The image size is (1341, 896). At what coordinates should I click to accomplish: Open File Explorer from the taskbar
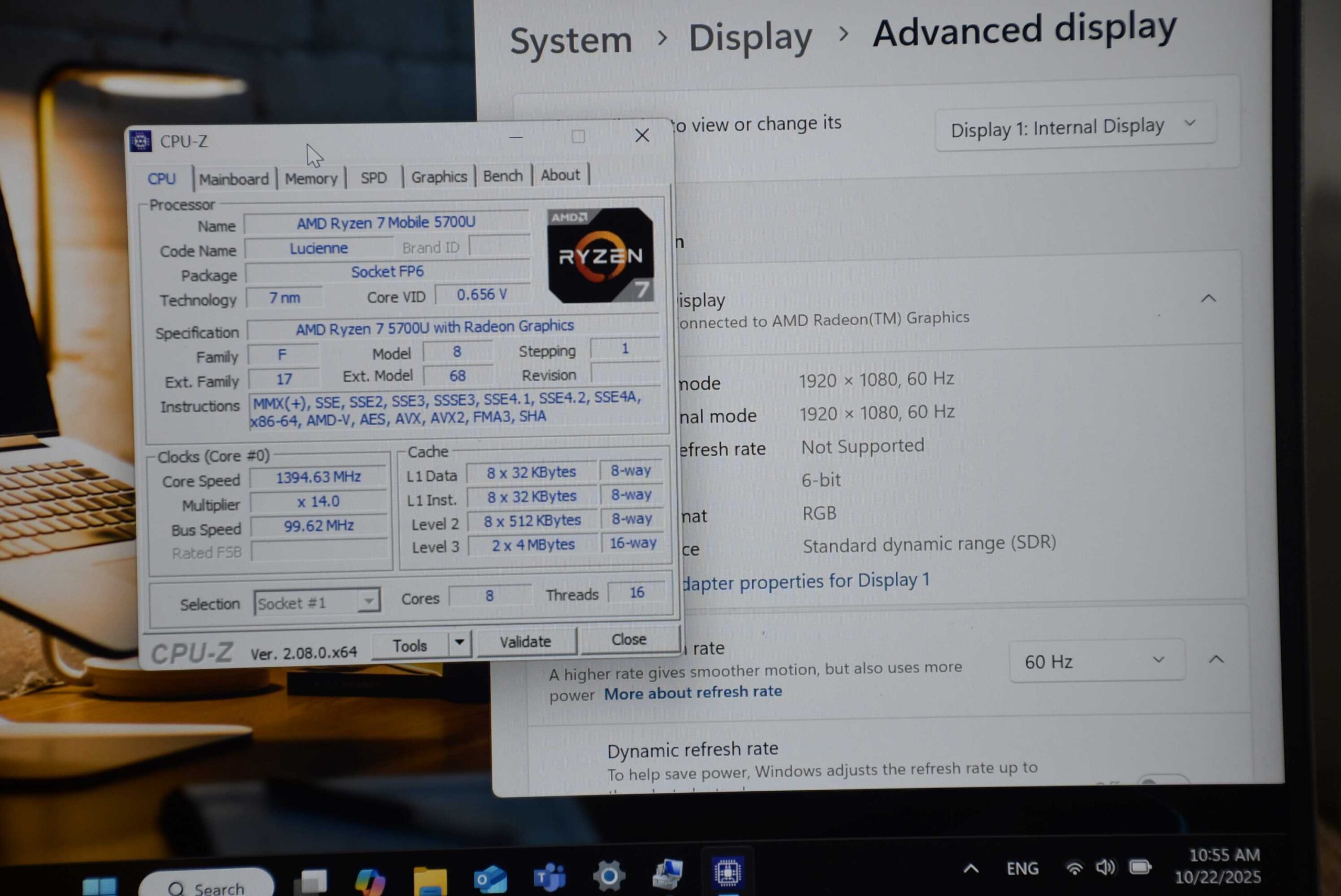click(x=430, y=881)
